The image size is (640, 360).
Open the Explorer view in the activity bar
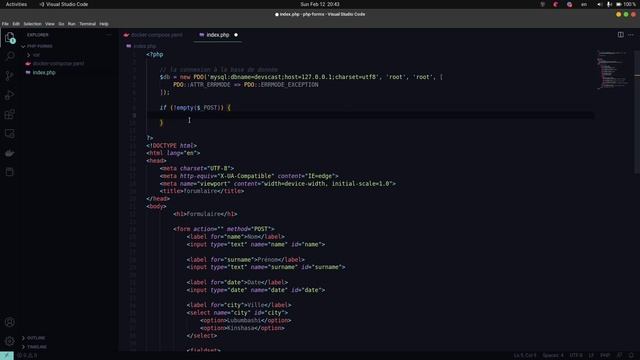pyautogui.click(x=10, y=38)
